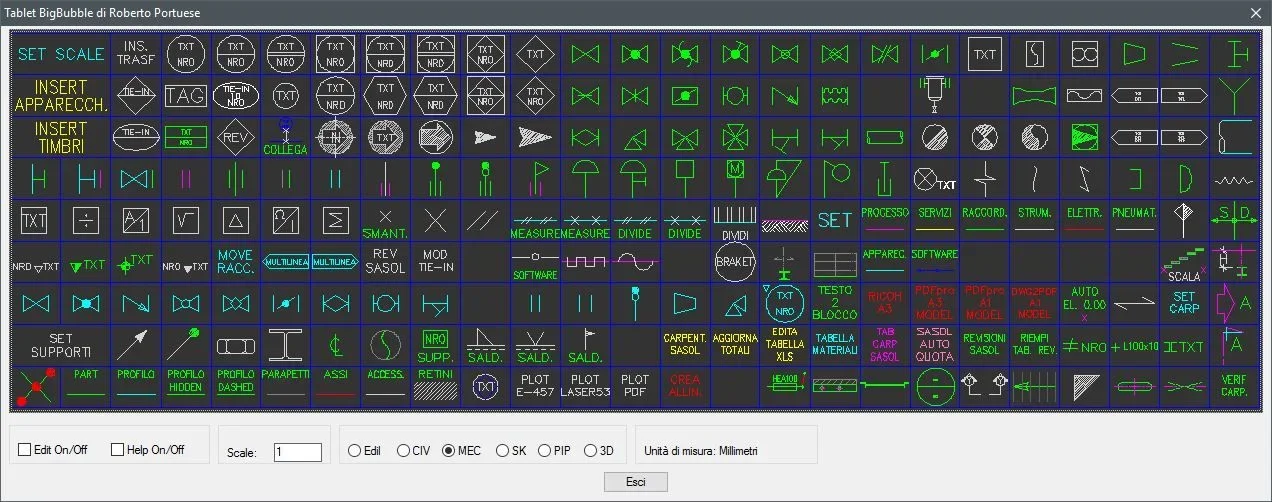Screen dimensions: 1272x502
Task: Click the SCALA staircase icon
Action: click(x=1184, y=263)
